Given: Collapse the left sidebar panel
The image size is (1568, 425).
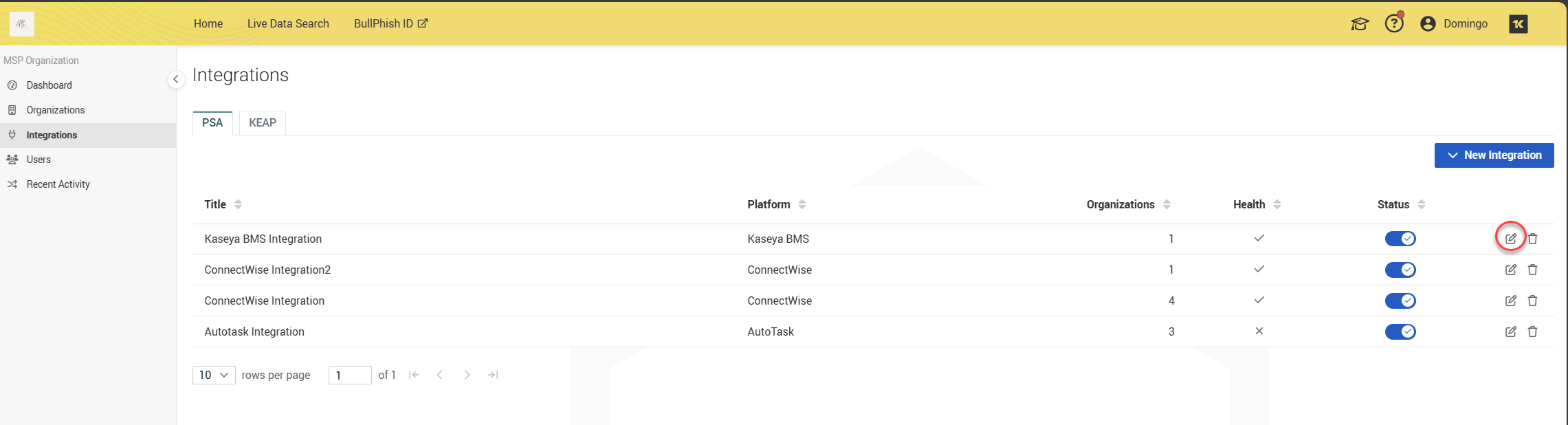Looking at the screenshot, I should pyautogui.click(x=176, y=79).
